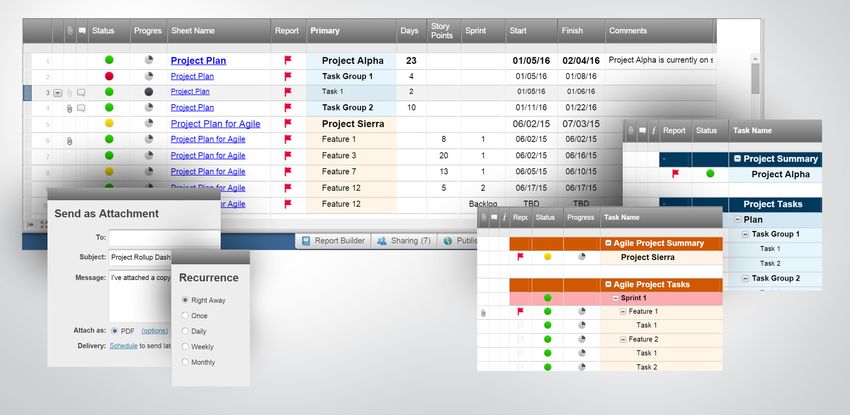Collapse the Project Summary section

coord(738,159)
